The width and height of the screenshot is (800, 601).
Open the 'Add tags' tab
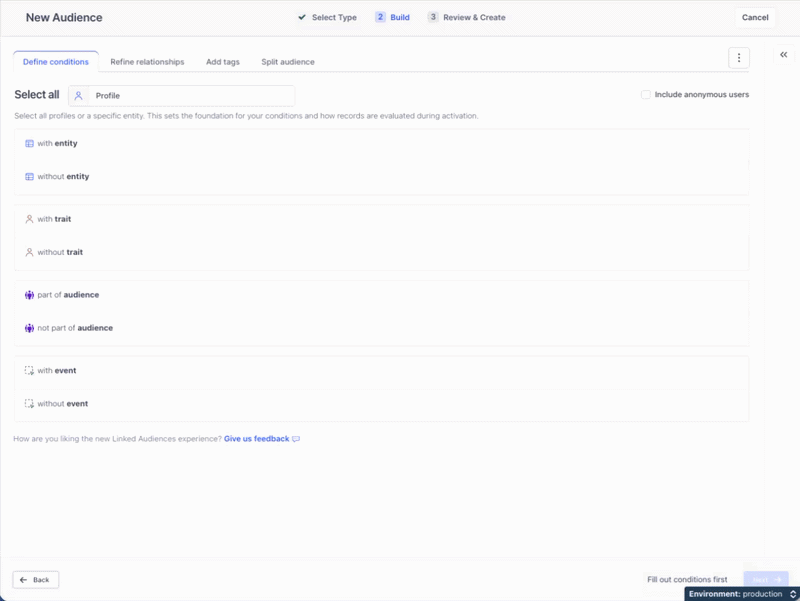221,61
